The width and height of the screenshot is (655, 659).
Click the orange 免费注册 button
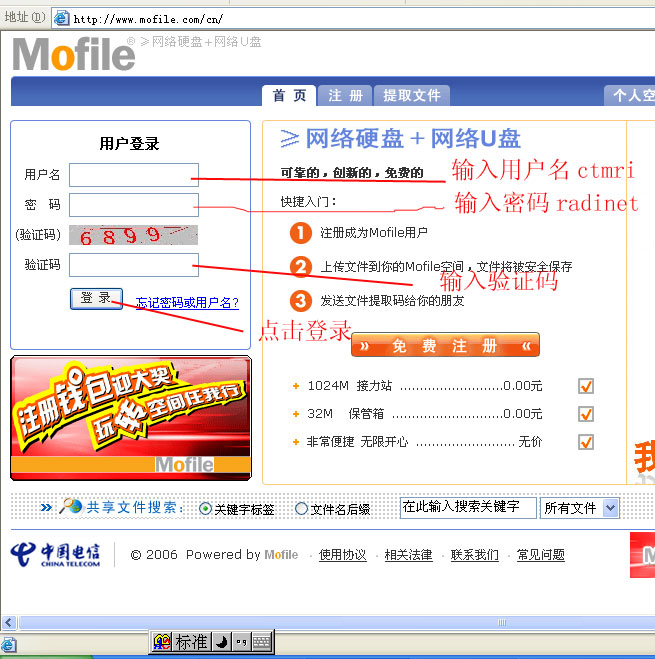point(445,345)
